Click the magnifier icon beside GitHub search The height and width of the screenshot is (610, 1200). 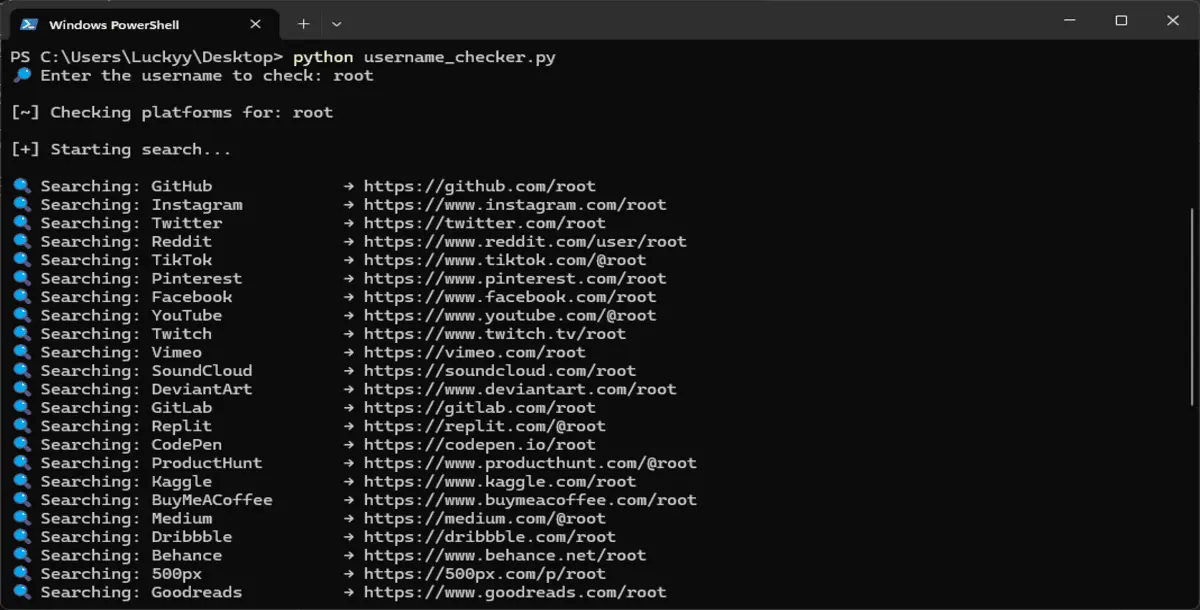point(21,185)
